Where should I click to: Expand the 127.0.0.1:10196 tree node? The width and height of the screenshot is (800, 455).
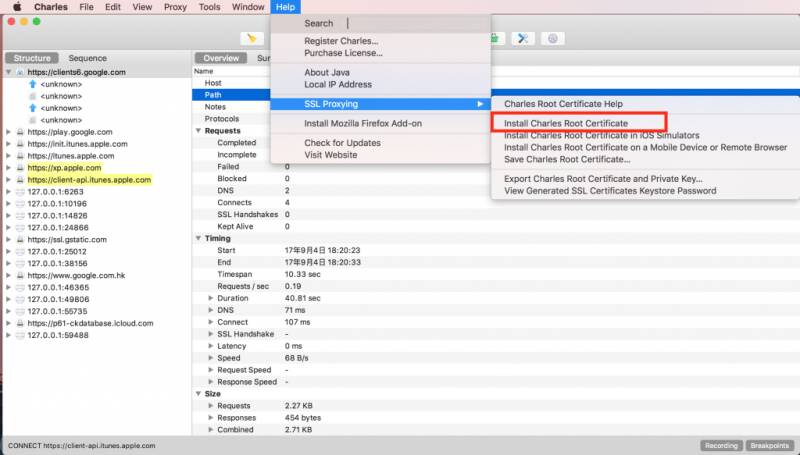(x=8, y=204)
